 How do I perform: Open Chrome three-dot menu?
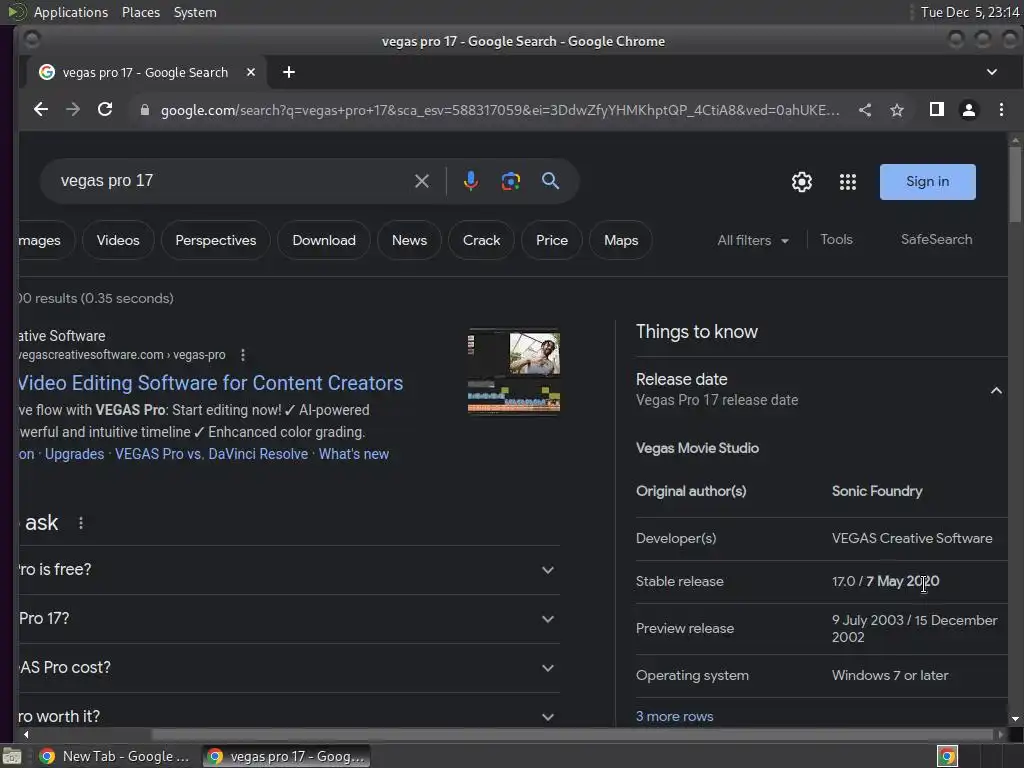coord(1001,109)
